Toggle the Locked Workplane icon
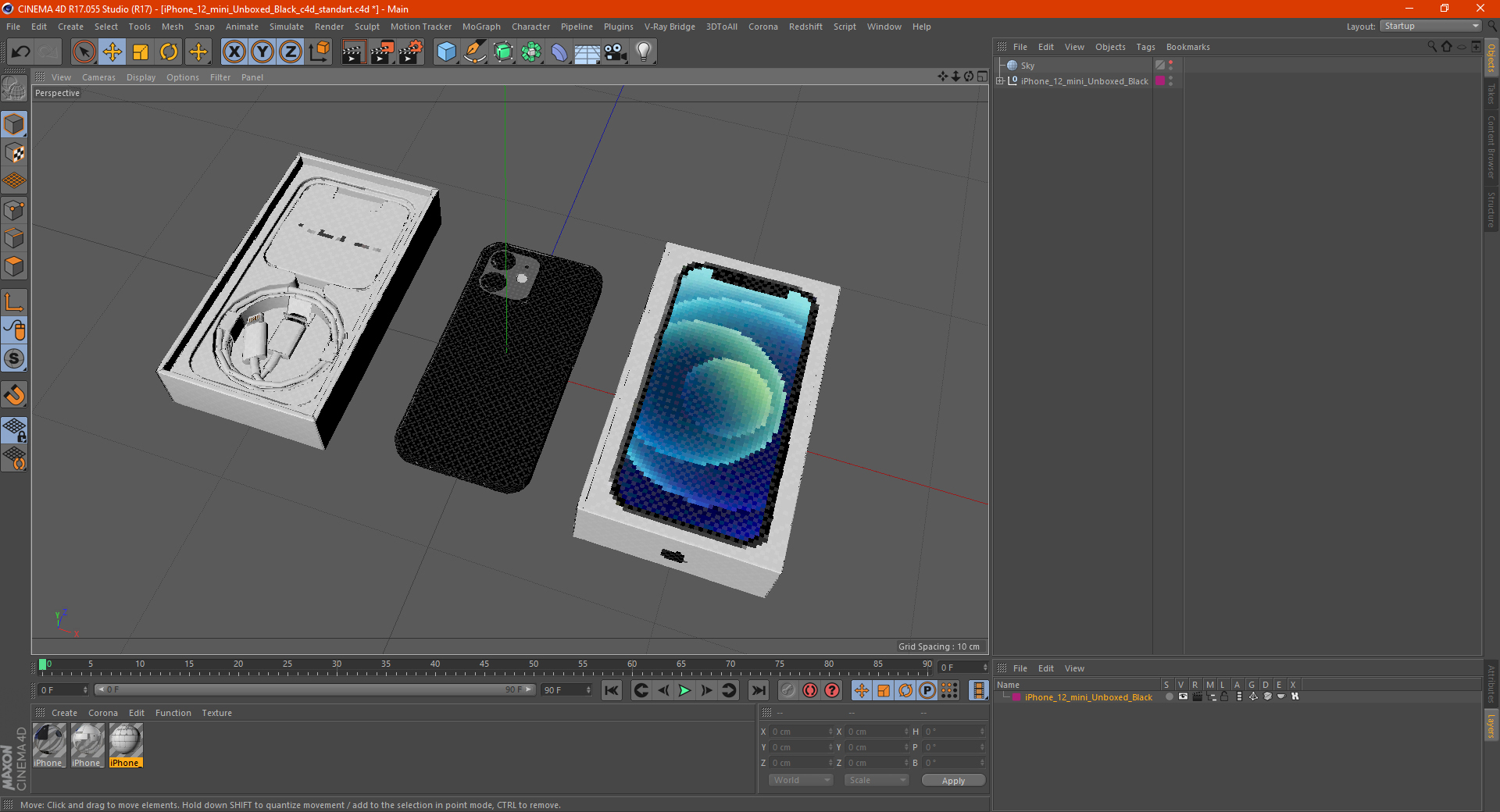 [x=14, y=429]
